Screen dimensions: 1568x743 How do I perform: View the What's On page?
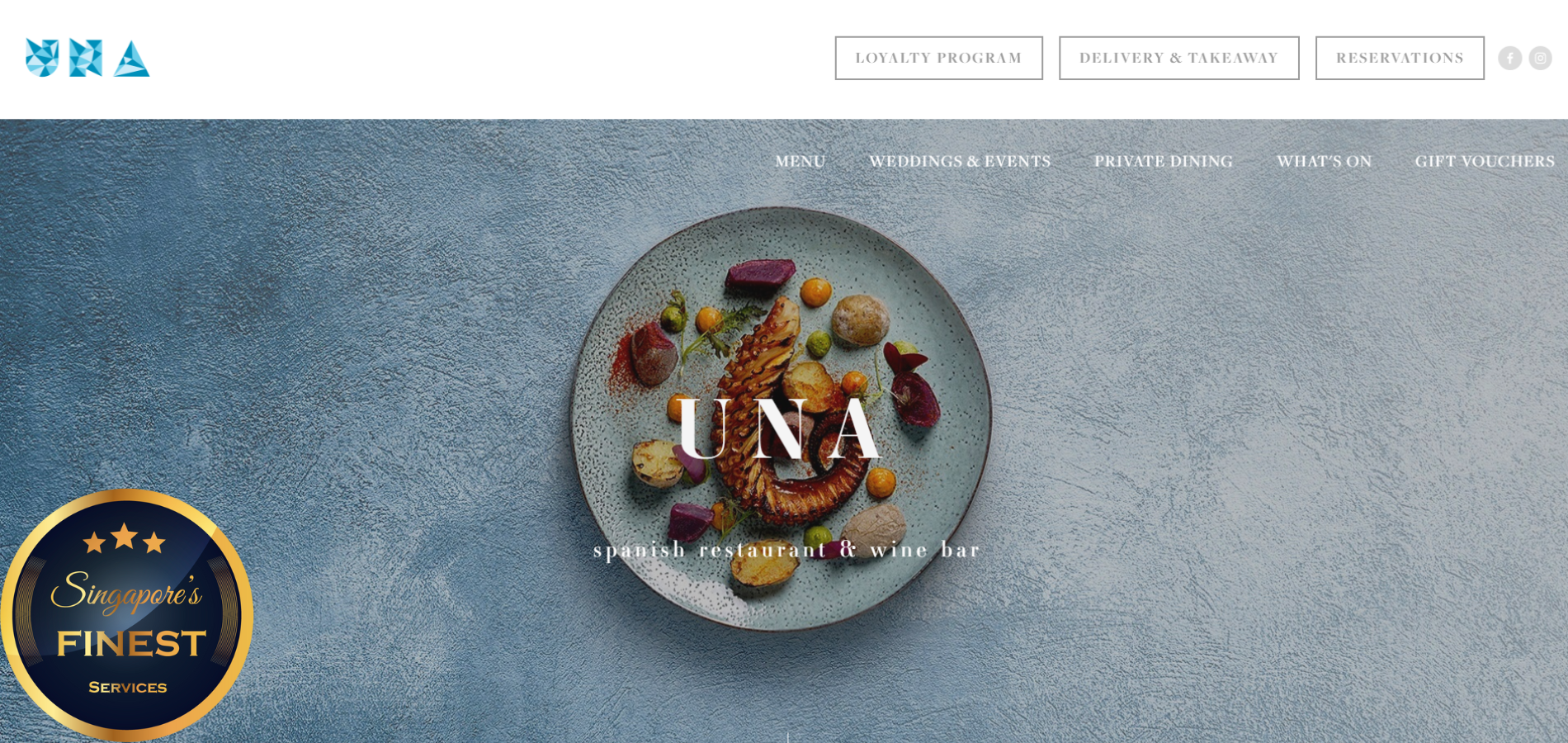(x=1324, y=161)
